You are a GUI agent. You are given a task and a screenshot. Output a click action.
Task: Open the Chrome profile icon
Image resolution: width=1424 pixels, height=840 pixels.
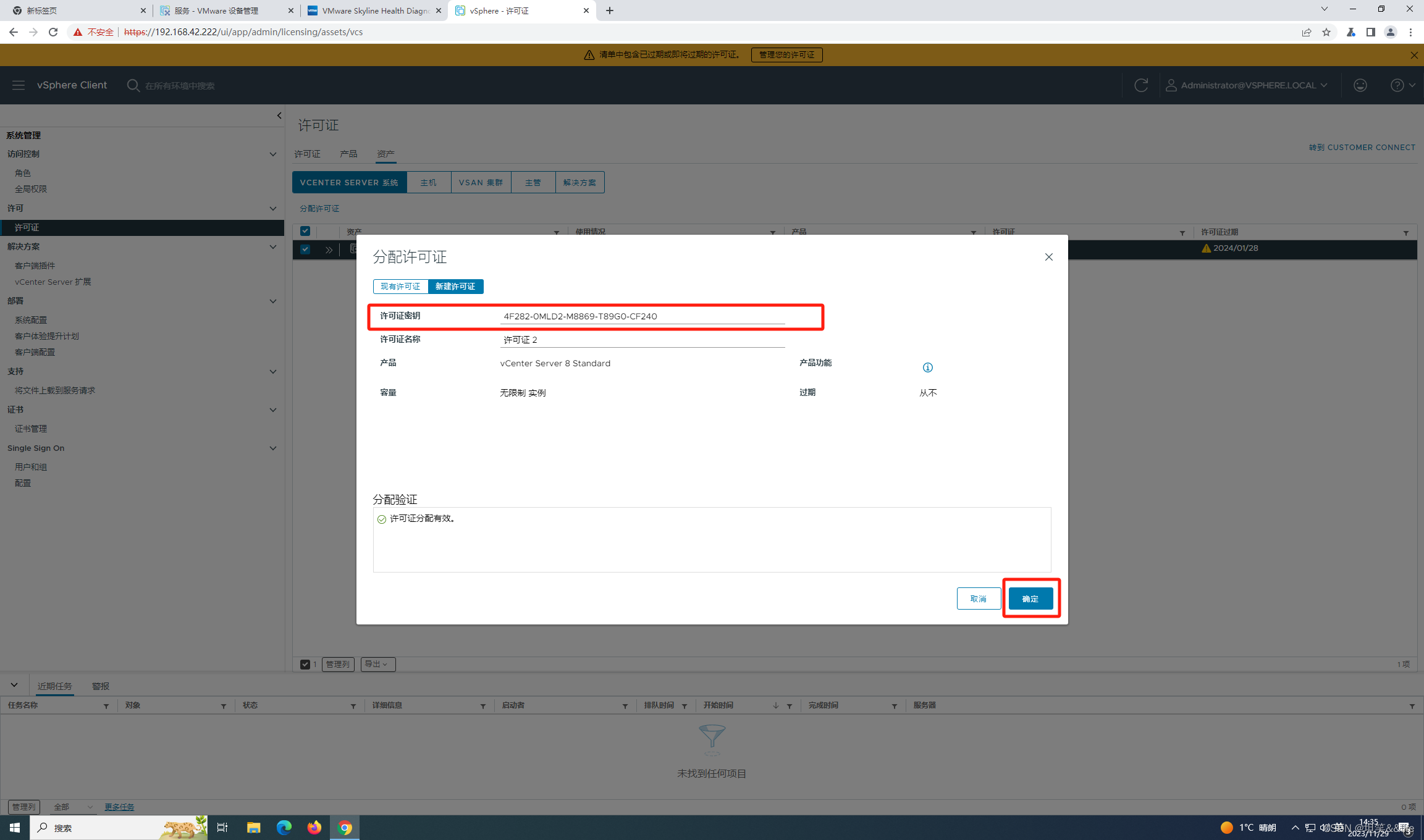pos(1390,32)
